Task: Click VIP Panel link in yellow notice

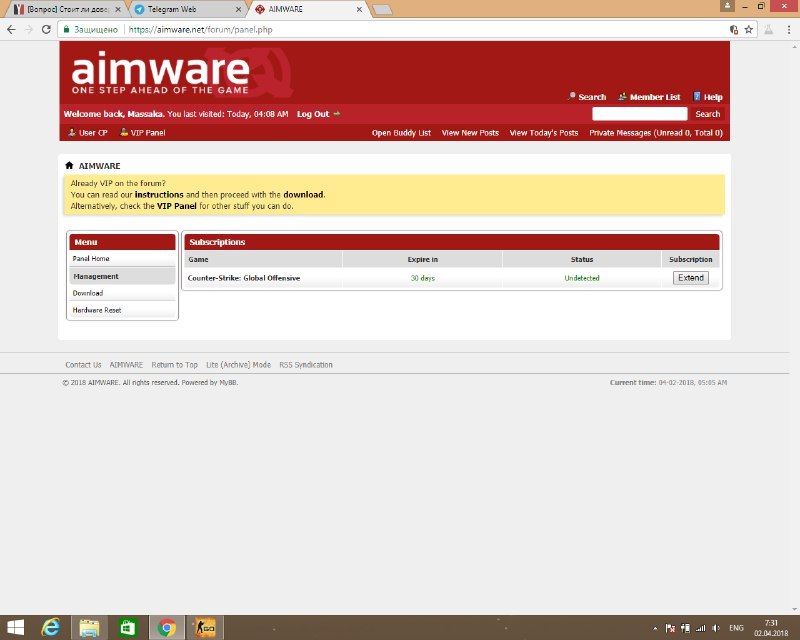Action: [x=177, y=206]
